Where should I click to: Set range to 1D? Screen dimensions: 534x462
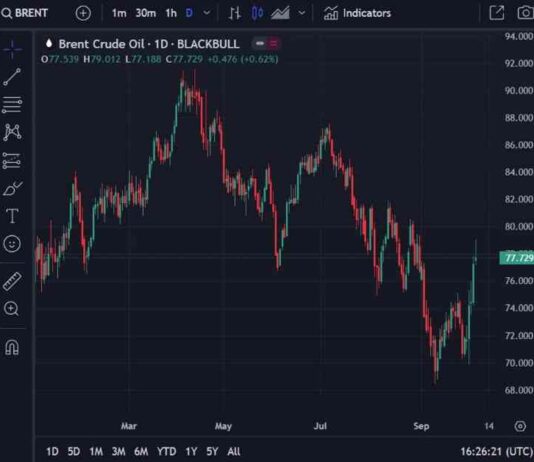pos(52,451)
